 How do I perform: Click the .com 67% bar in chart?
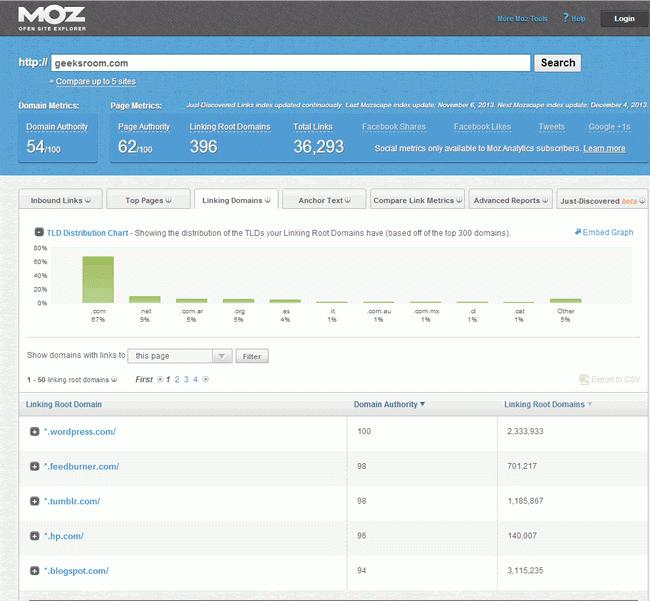(98, 279)
